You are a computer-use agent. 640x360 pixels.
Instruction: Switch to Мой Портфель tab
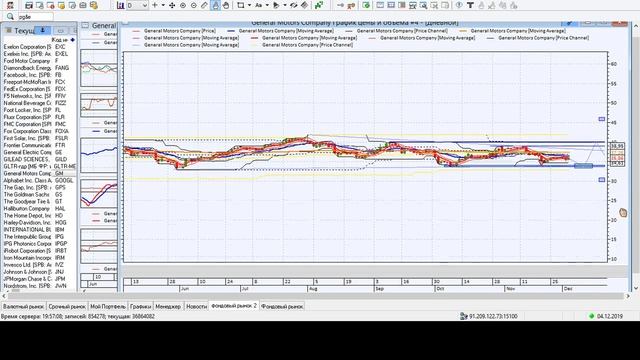coord(108,306)
